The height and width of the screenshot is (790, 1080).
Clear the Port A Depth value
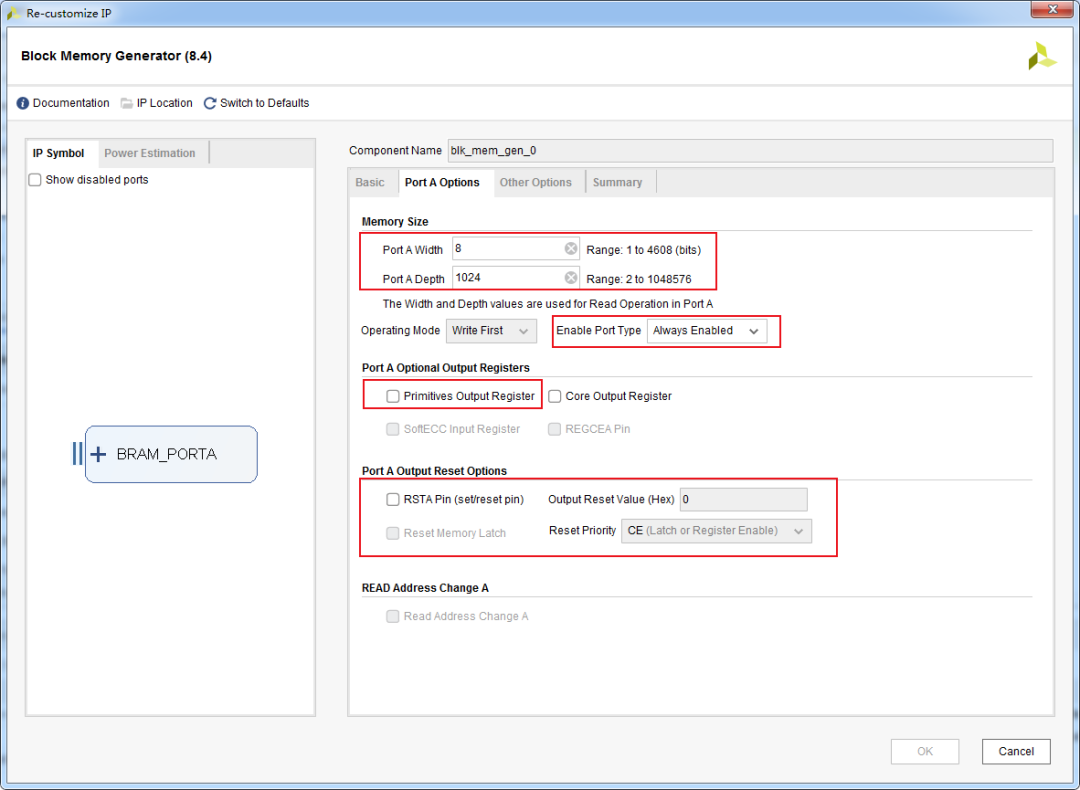pyautogui.click(x=570, y=278)
